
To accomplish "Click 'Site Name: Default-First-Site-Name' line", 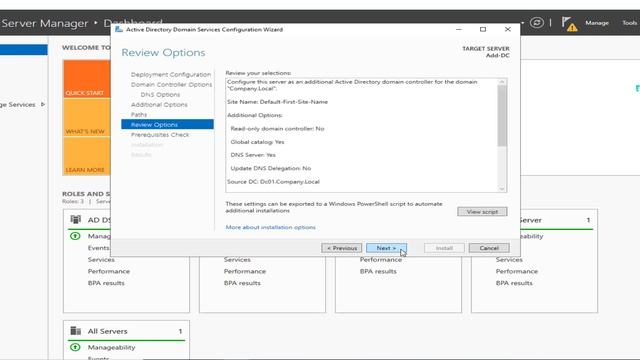I will pos(278,102).
